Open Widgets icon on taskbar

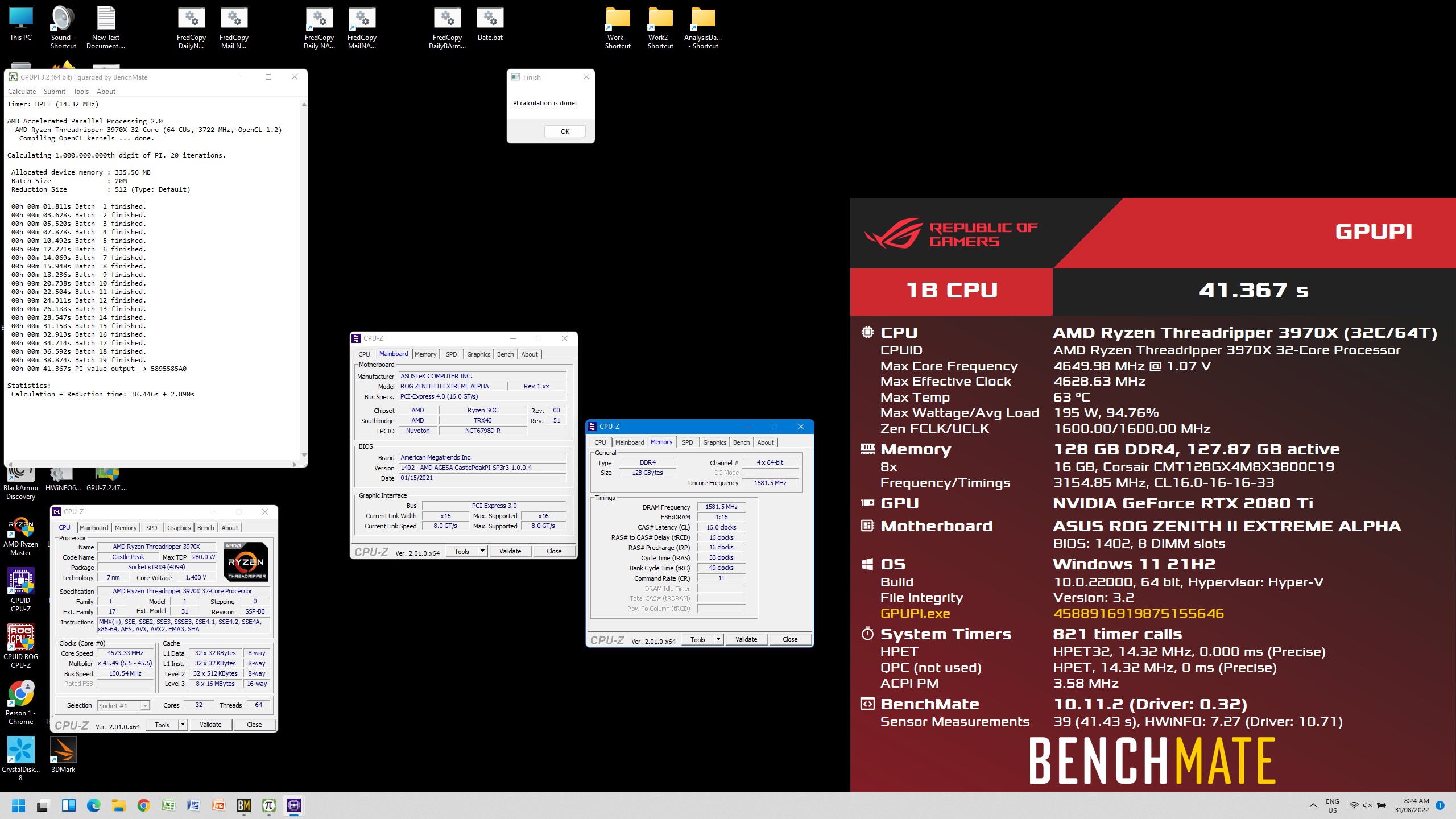coord(68,805)
